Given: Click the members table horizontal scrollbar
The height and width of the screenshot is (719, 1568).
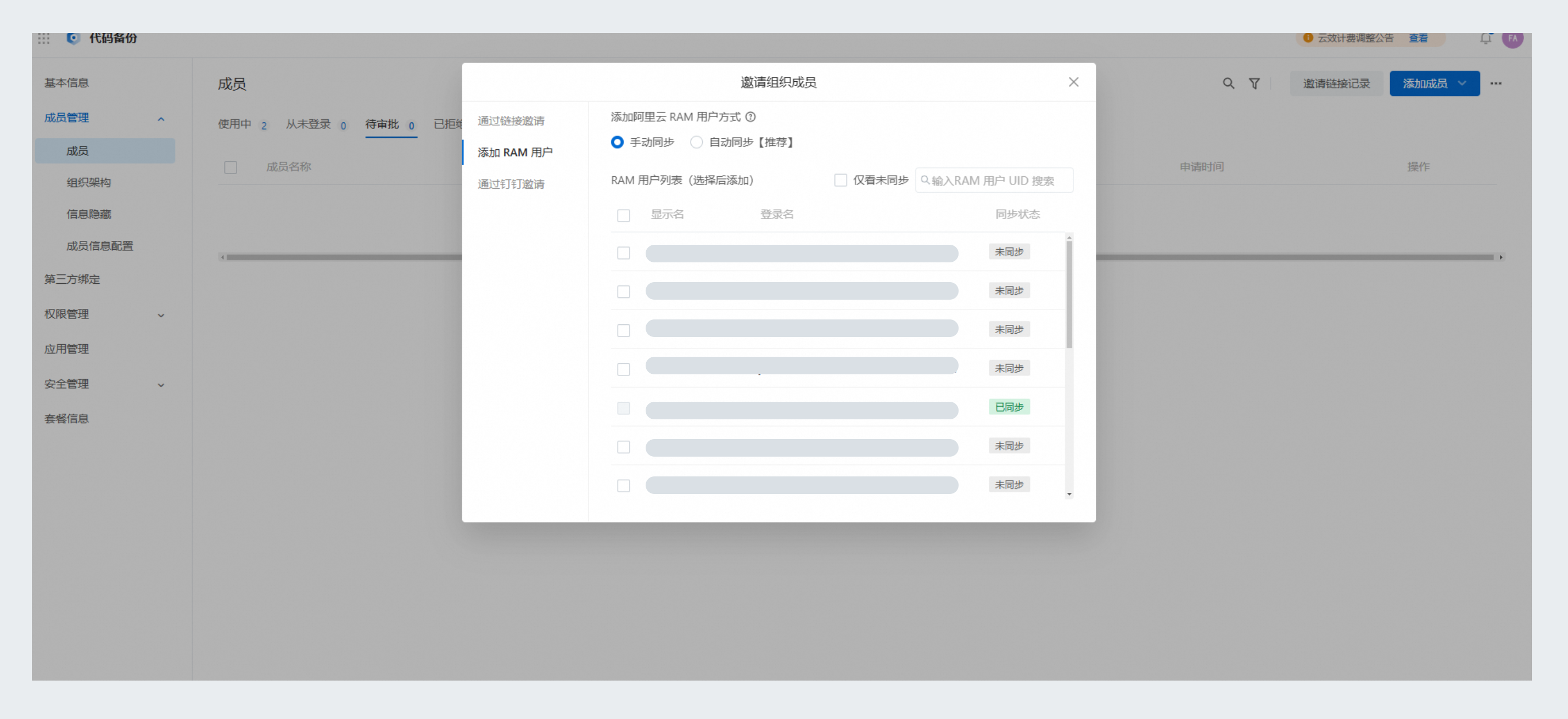Looking at the screenshot, I should click(859, 257).
